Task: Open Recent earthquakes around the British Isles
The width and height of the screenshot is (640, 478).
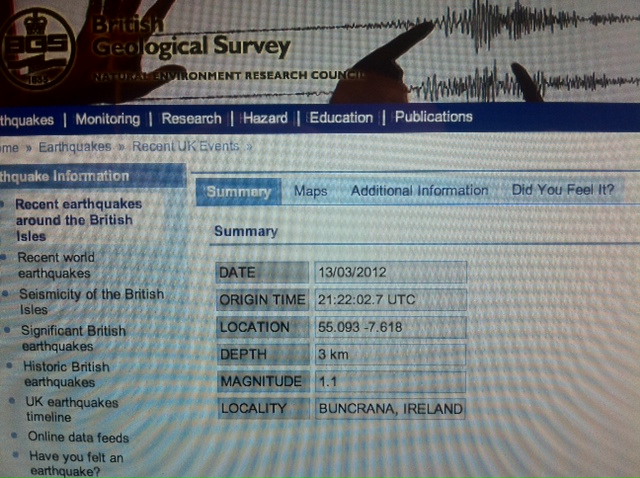Action: pos(79,220)
